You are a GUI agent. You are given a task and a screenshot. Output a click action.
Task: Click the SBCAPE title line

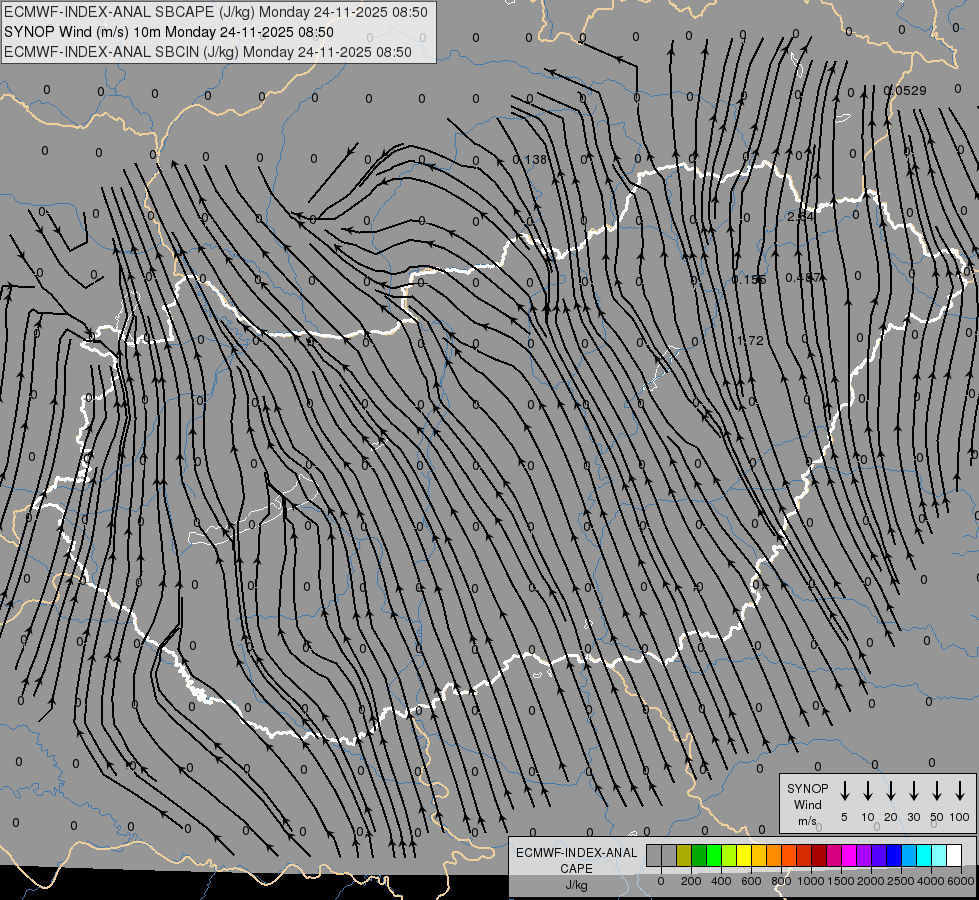[x=216, y=12]
